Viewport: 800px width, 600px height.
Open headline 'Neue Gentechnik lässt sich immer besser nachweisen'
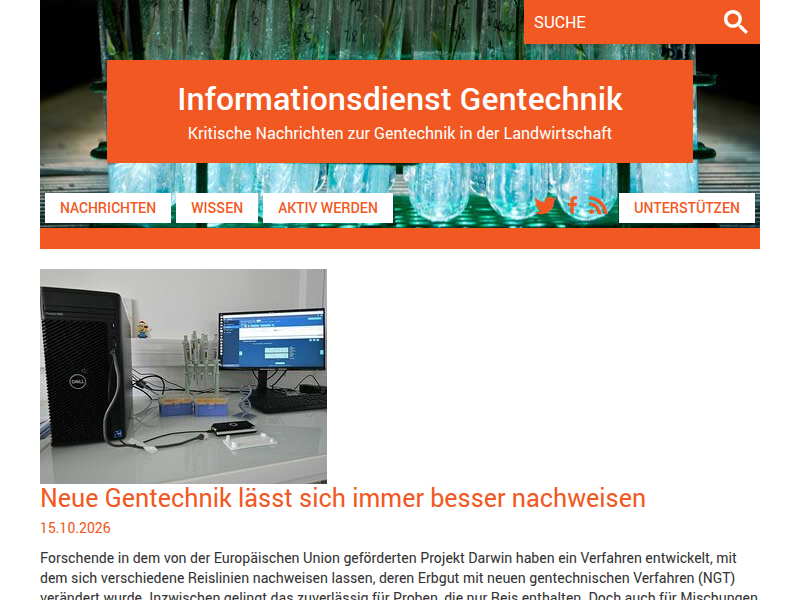point(343,498)
